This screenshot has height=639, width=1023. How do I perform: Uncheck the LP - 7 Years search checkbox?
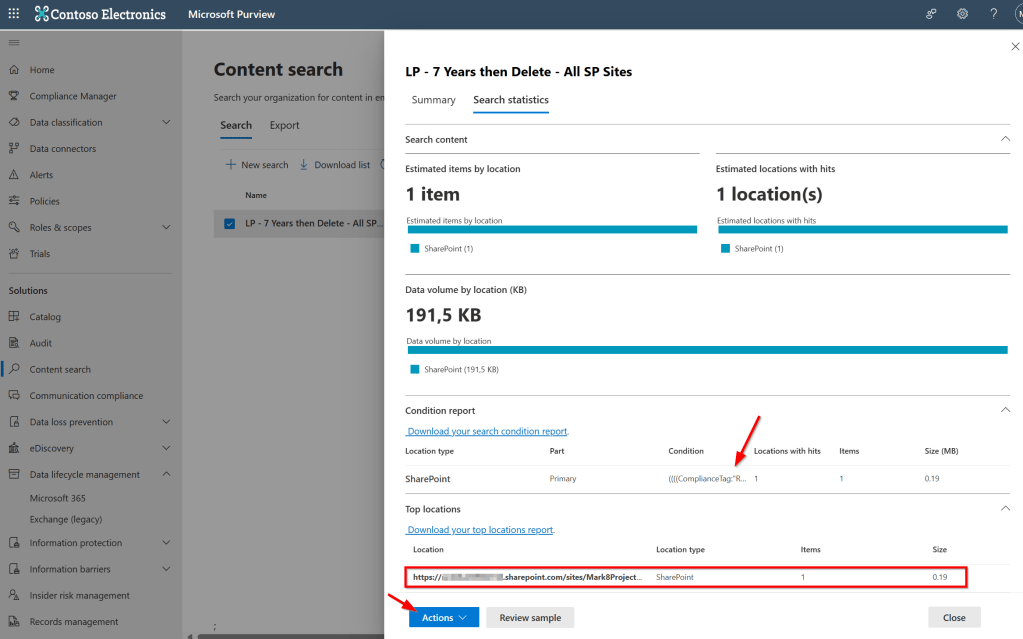[x=230, y=223]
